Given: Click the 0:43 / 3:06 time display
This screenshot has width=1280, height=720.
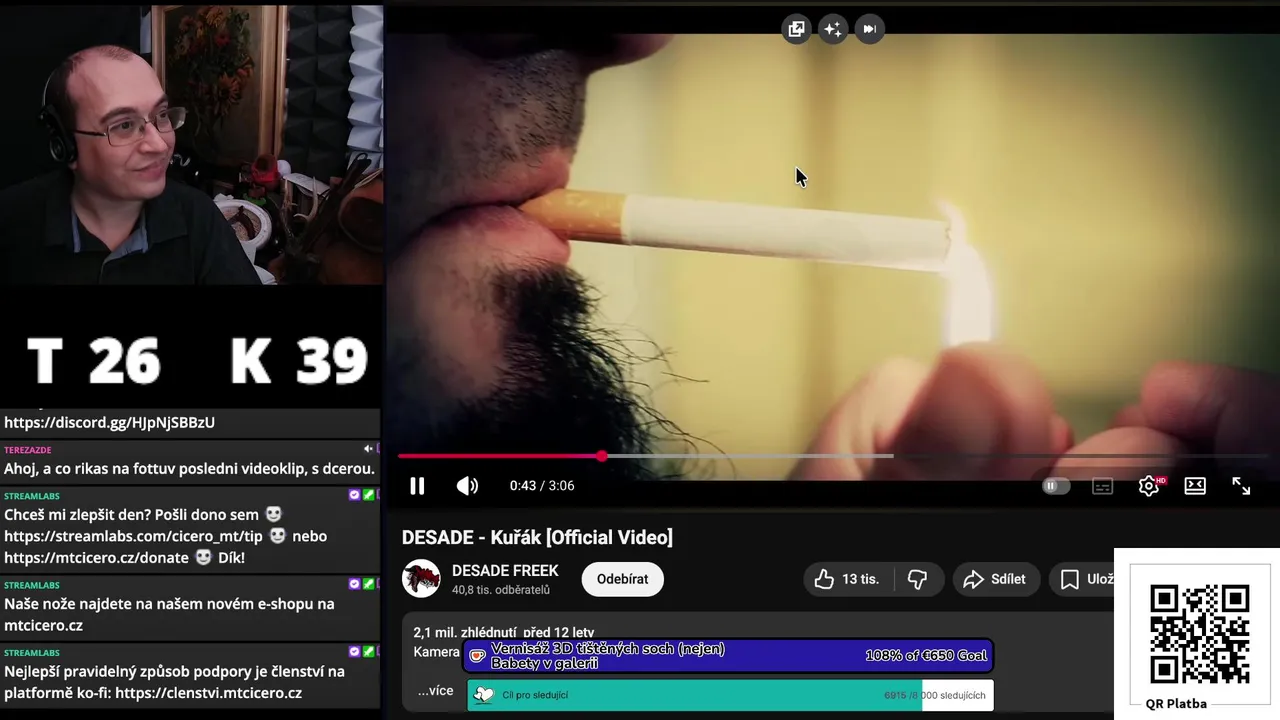Looking at the screenshot, I should tap(542, 486).
